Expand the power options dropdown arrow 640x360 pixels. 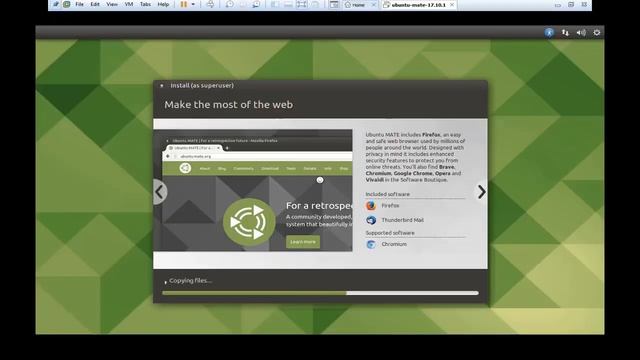coord(193,4)
